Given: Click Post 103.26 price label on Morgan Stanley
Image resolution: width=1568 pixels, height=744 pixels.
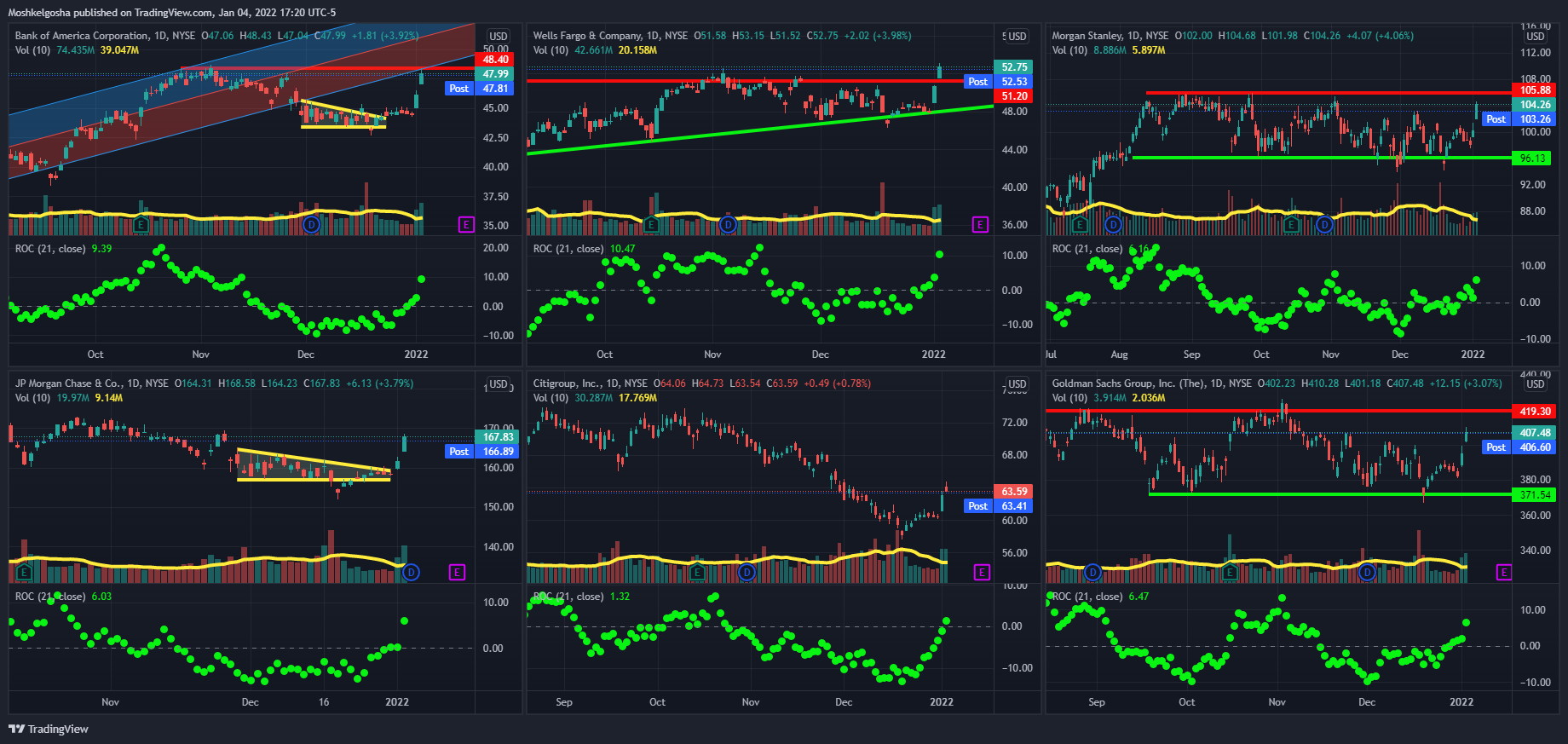Looking at the screenshot, I should point(1519,119).
